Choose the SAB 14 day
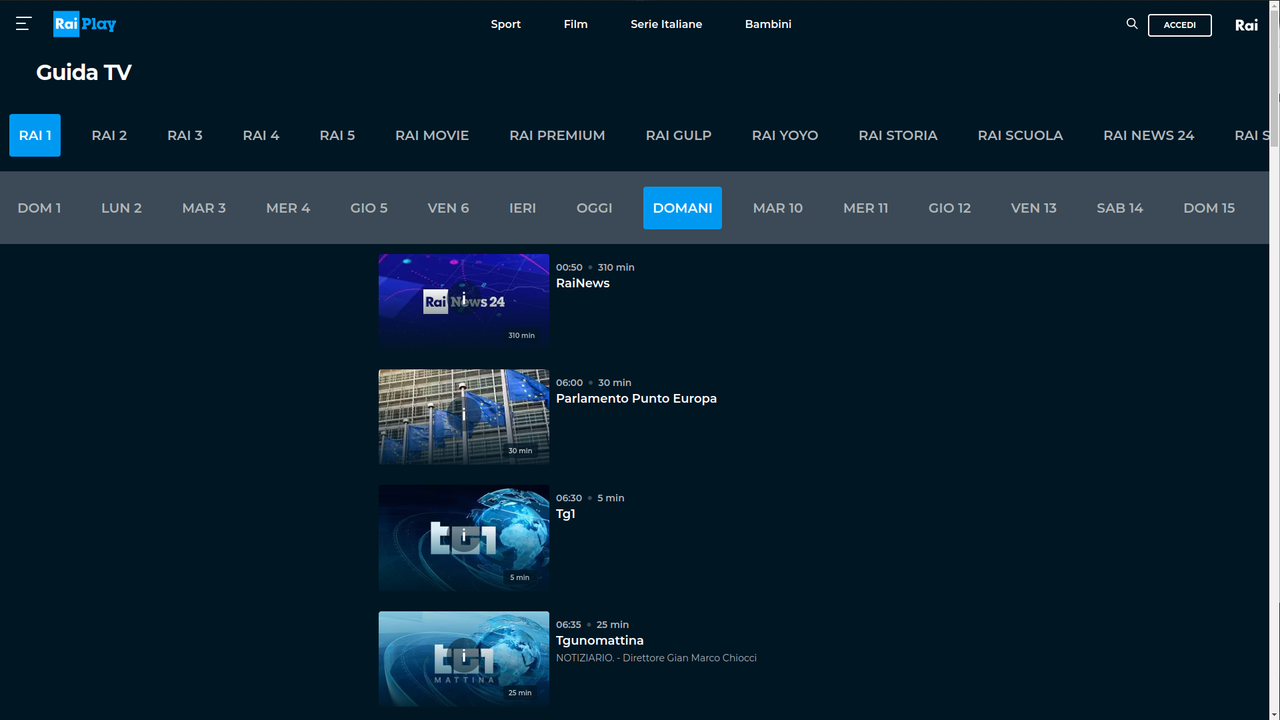This screenshot has width=1280, height=720. tap(1120, 208)
